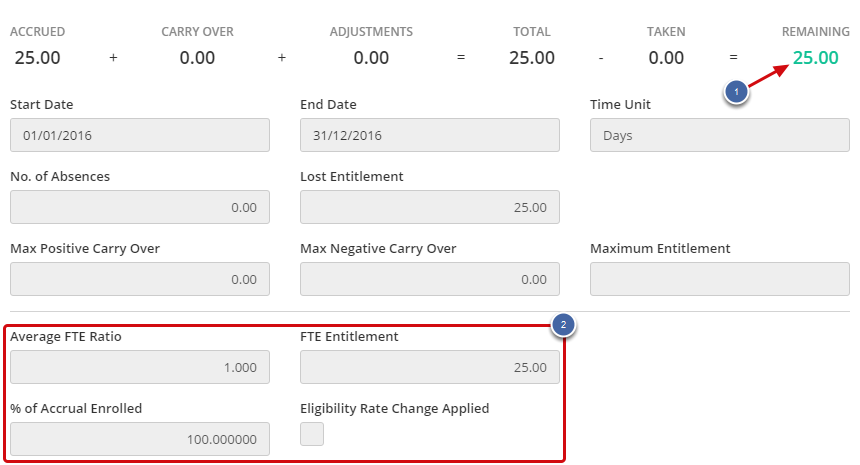This screenshot has width=860, height=465.
Task: Select the Average FTE Ratio field
Action: tap(140, 367)
